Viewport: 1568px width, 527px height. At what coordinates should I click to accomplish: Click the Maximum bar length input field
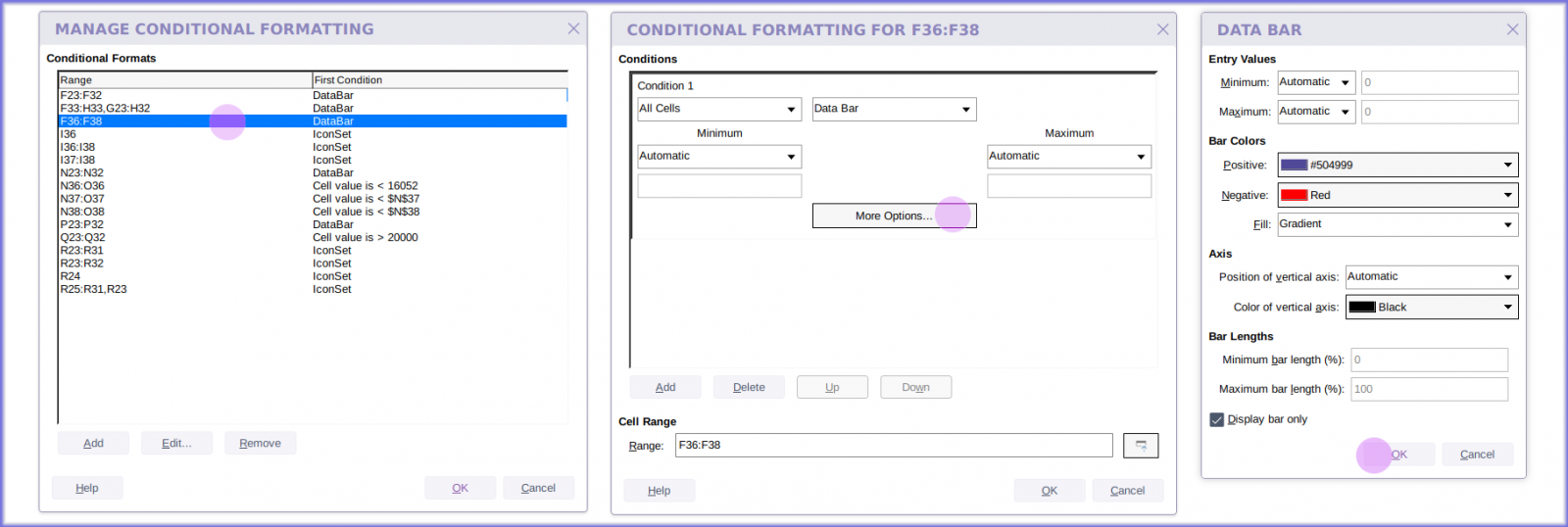1429,389
